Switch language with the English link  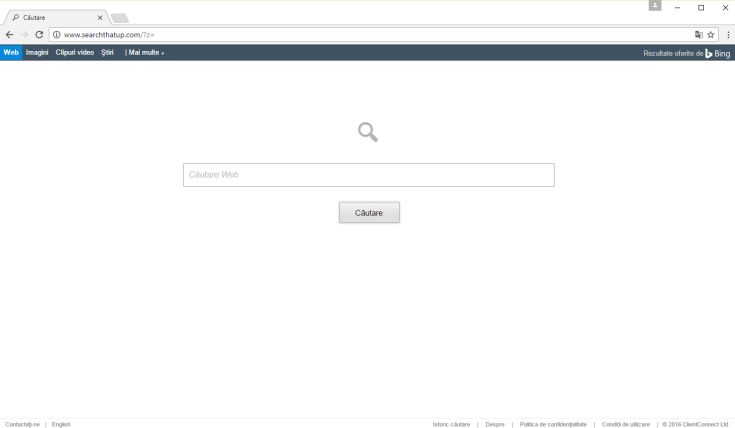(x=61, y=424)
